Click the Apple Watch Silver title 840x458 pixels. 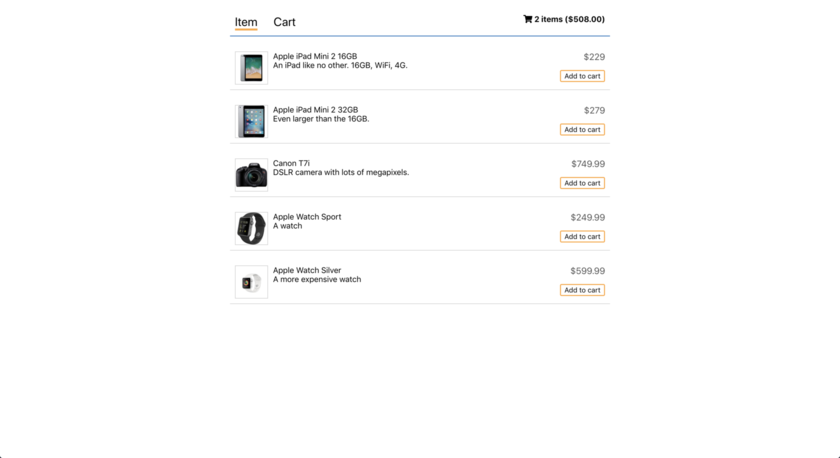click(x=307, y=270)
